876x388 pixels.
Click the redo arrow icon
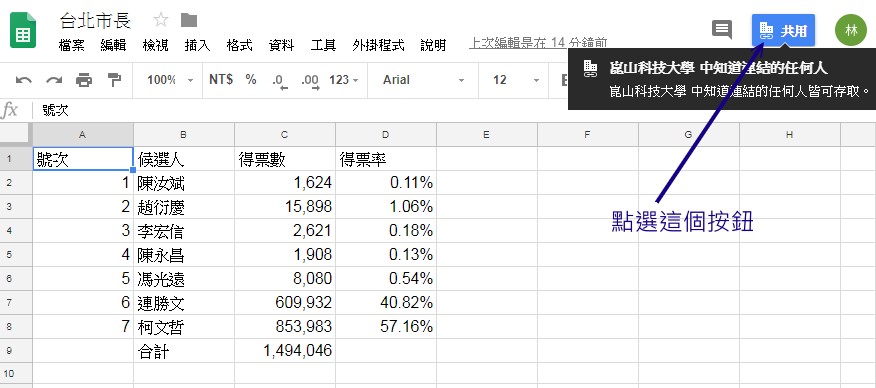[54, 80]
